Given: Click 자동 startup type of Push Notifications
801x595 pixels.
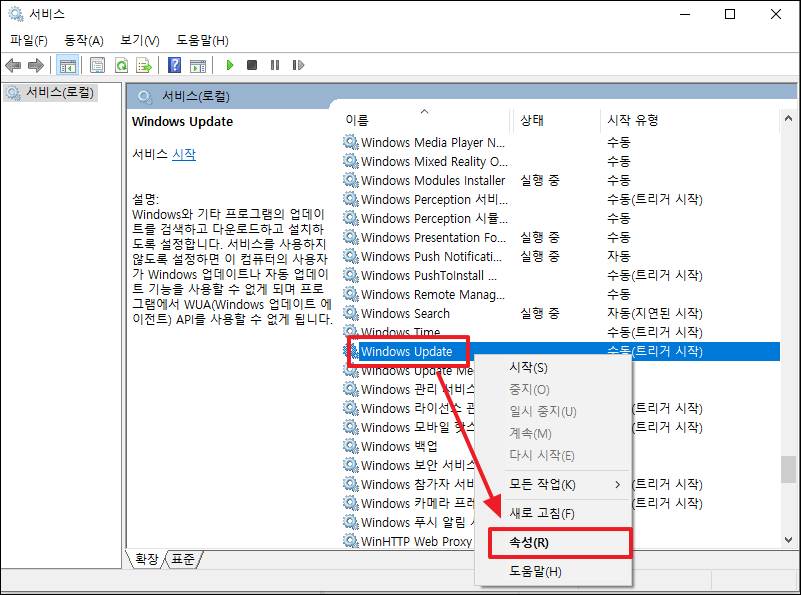Looking at the screenshot, I should point(619,256).
